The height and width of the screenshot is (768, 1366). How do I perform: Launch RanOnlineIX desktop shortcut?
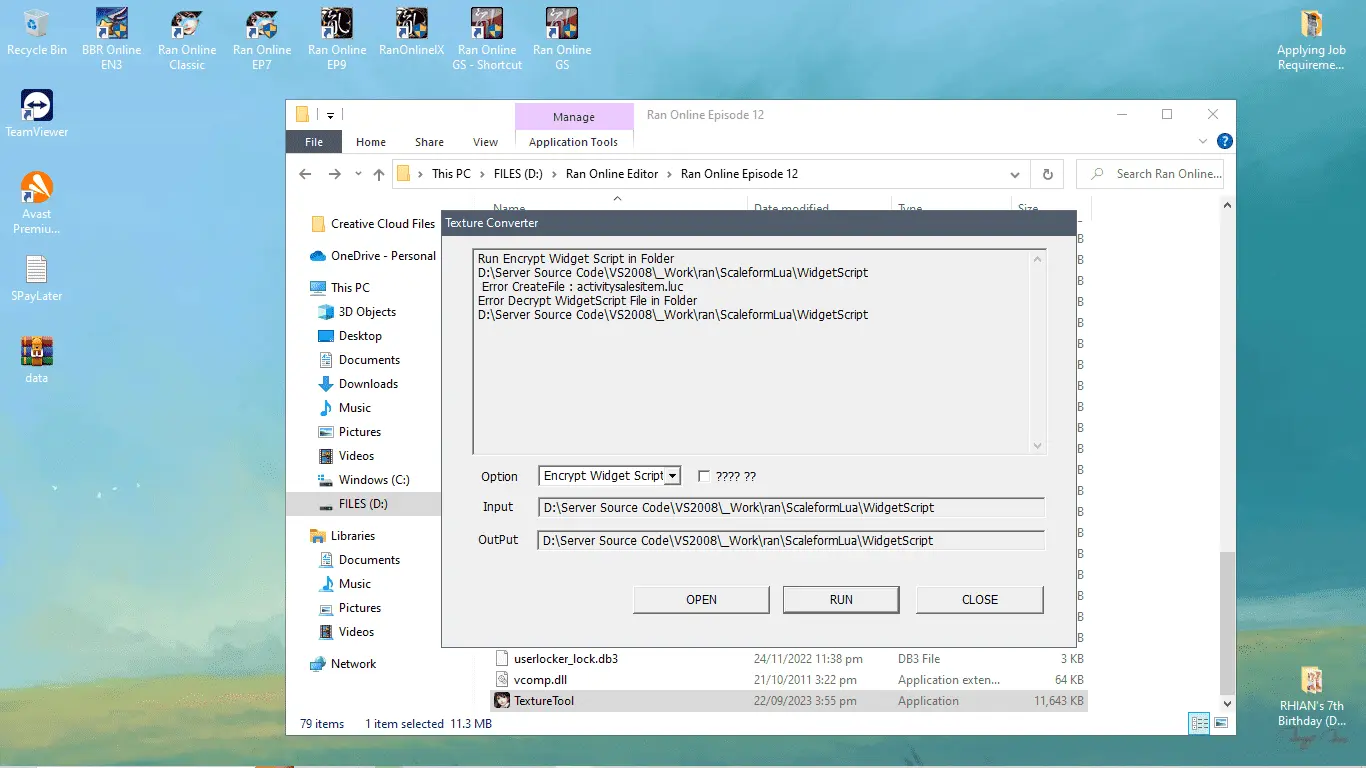[x=411, y=32]
